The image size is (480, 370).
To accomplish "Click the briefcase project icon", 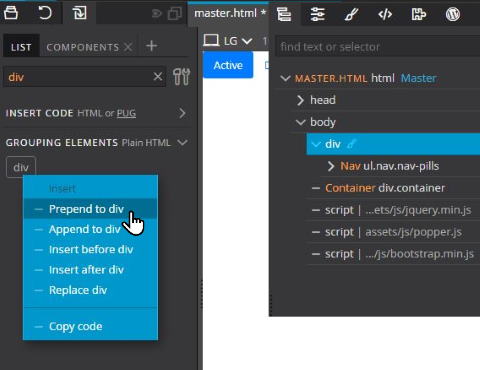I will coord(11,13).
